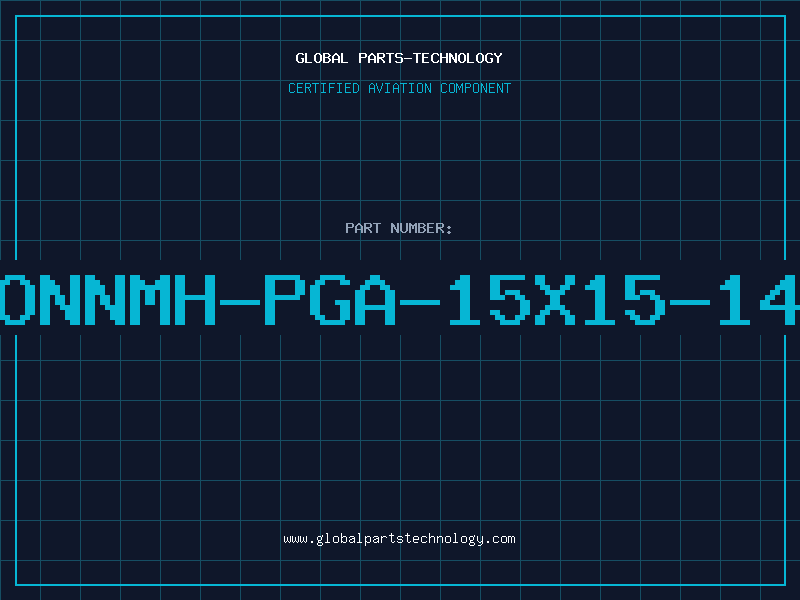
Task: Click the dash between 15X15 and 14
Action: (x=690, y=303)
